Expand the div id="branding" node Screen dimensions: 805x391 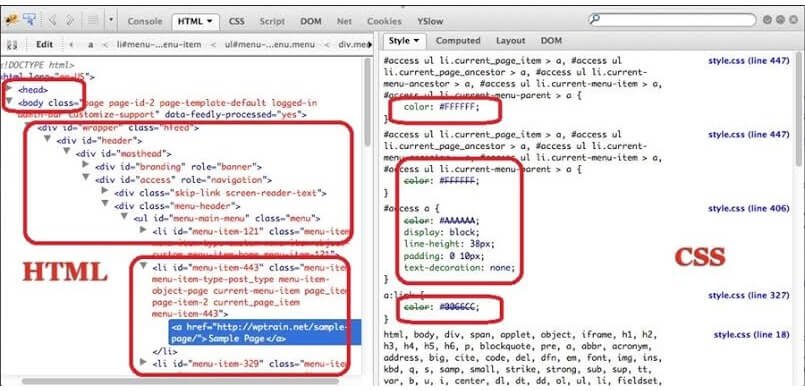86,165
